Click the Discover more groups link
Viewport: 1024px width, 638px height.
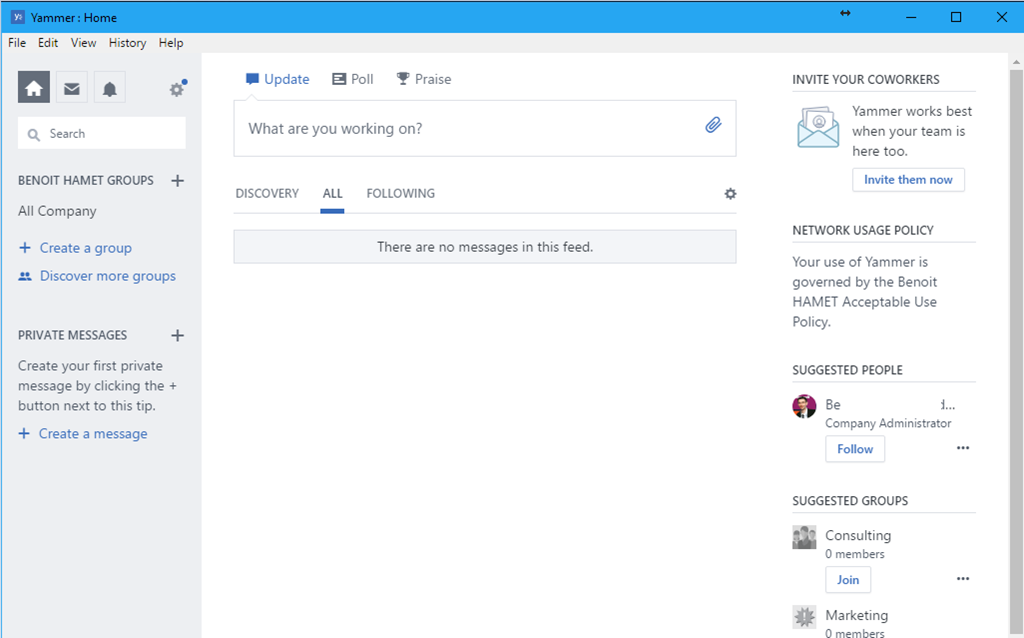(107, 276)
